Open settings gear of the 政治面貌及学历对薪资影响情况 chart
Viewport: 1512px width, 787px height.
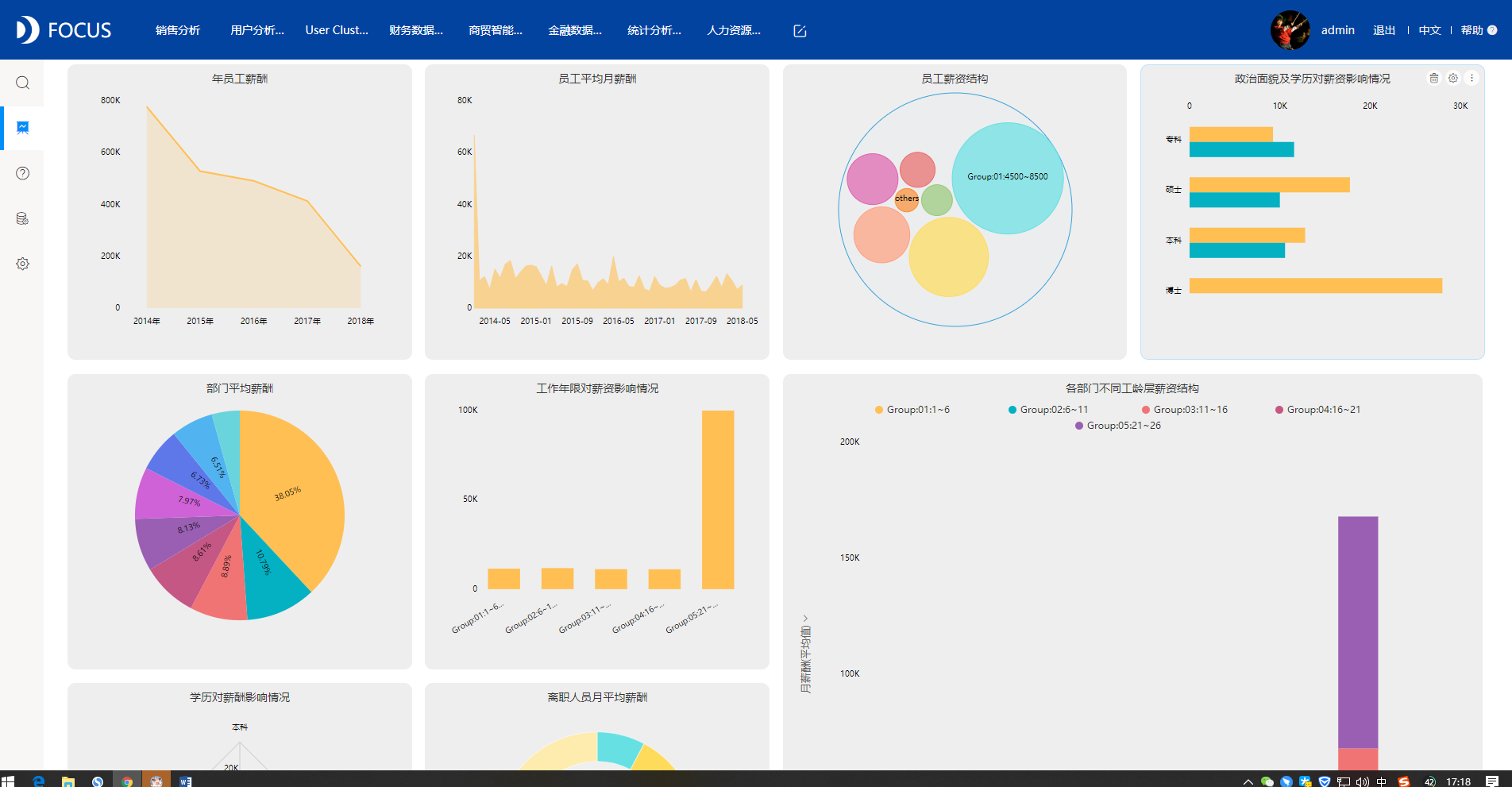pyautogui.click(x=1452, y=78)
